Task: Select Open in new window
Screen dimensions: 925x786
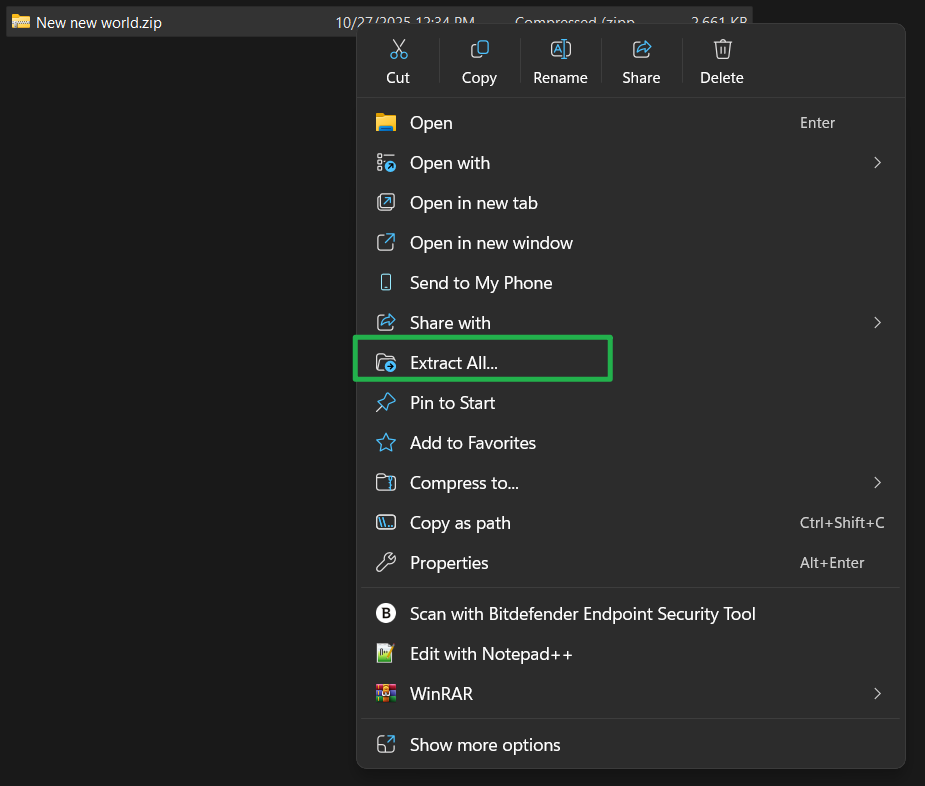Action: point(491,243)
